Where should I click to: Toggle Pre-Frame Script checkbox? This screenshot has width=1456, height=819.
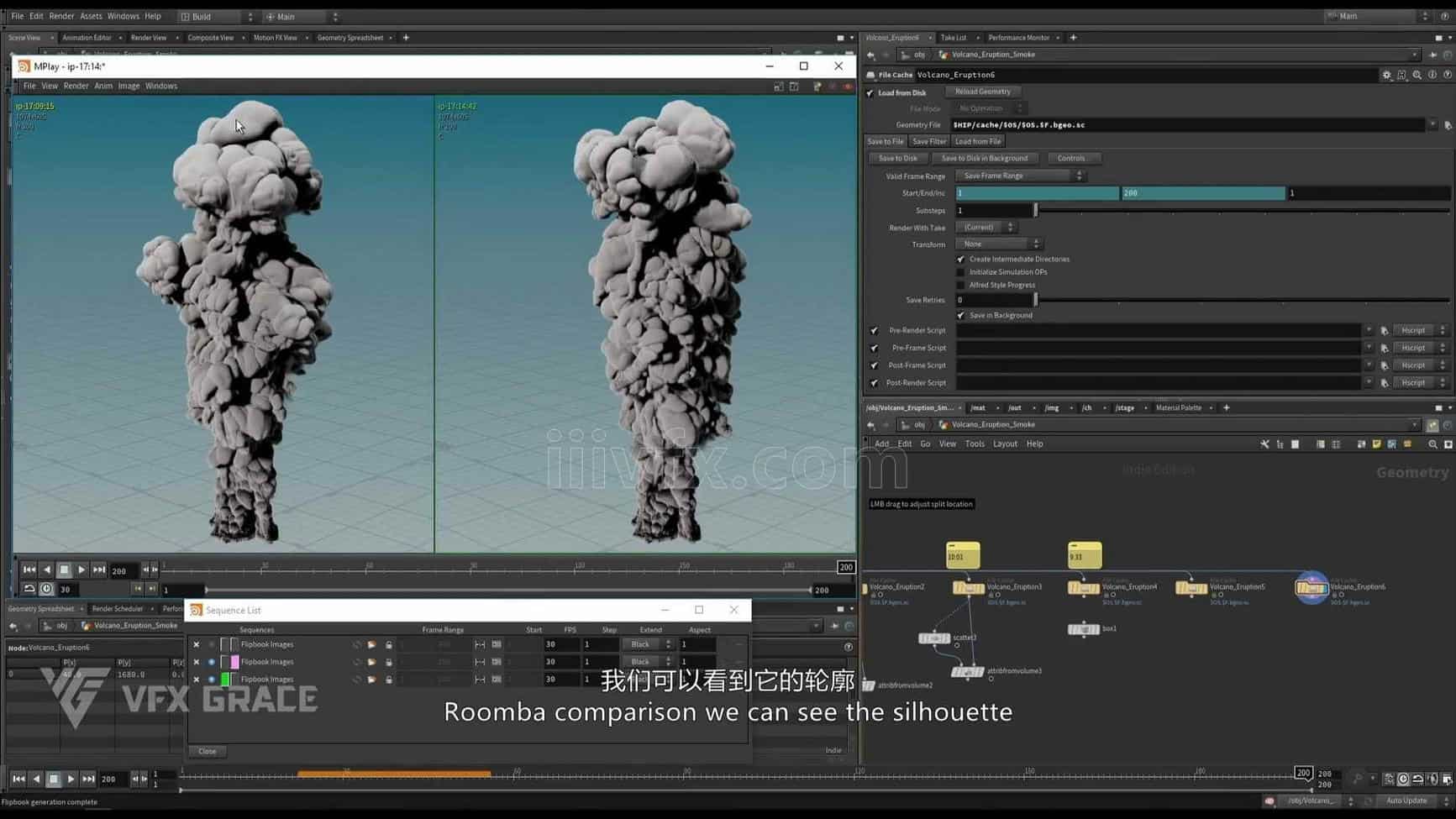click(x=874, y=348)
